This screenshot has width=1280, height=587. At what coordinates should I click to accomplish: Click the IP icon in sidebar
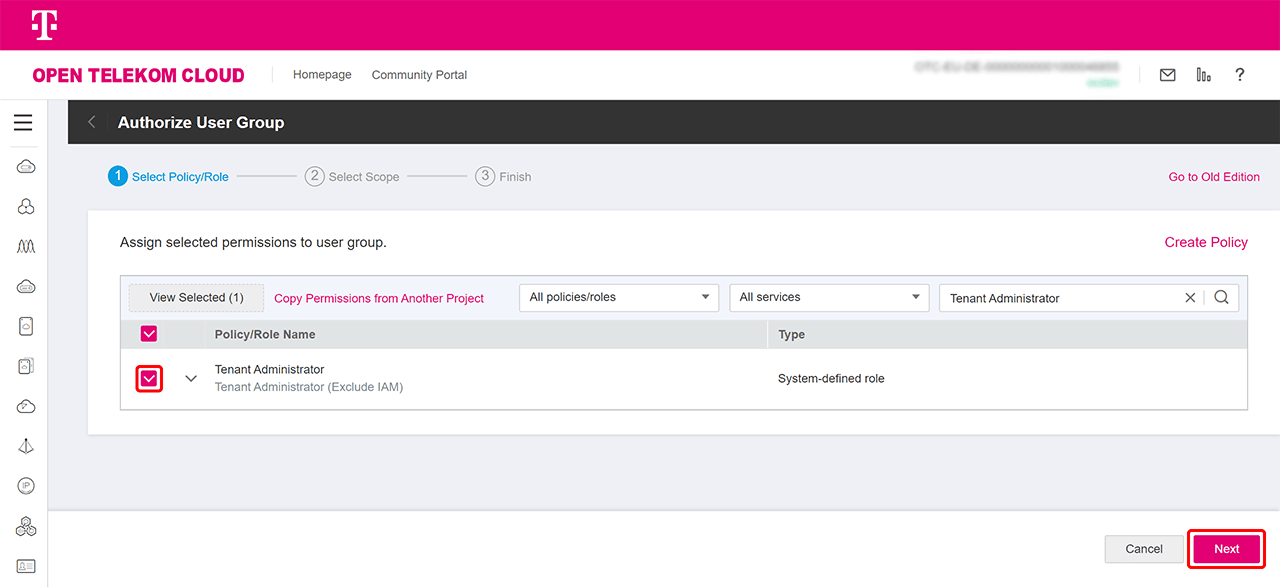26,486
